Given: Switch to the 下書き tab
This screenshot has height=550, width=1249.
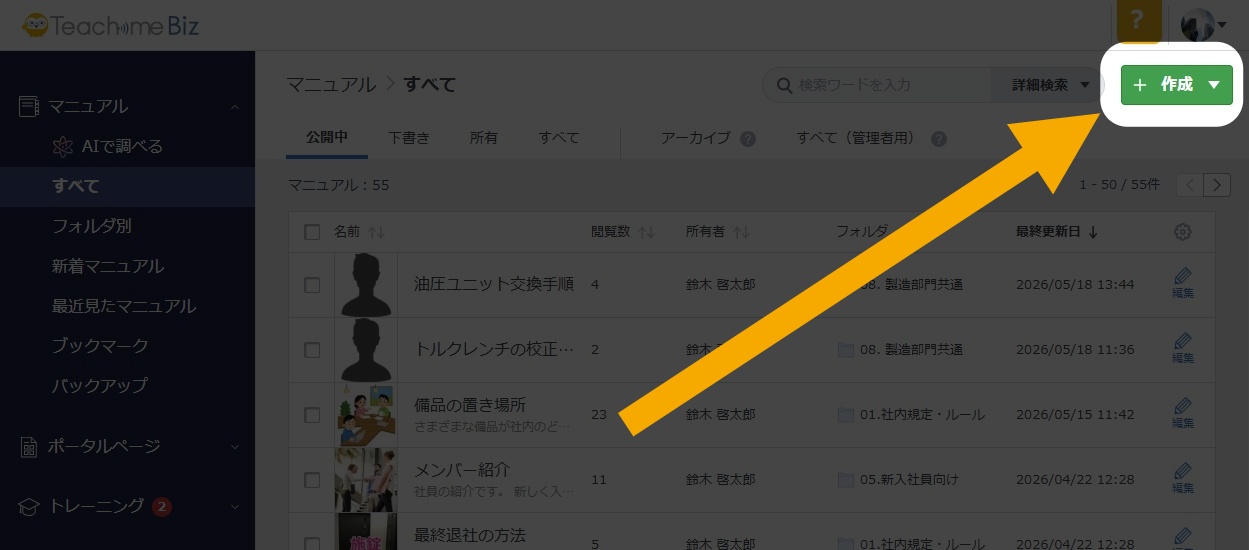Looking at the screenshot, I should click(x=408, y=138).
